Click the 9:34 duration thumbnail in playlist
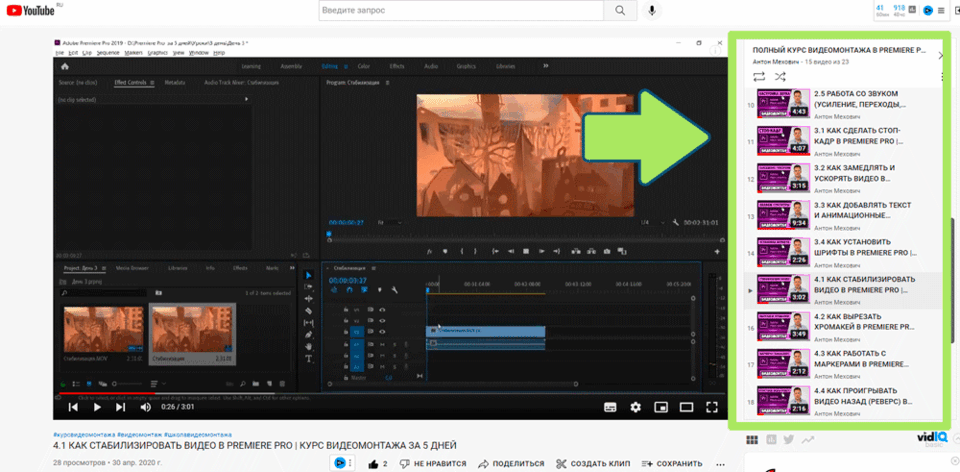Screen dimensions: 960x472 point(784,215)
